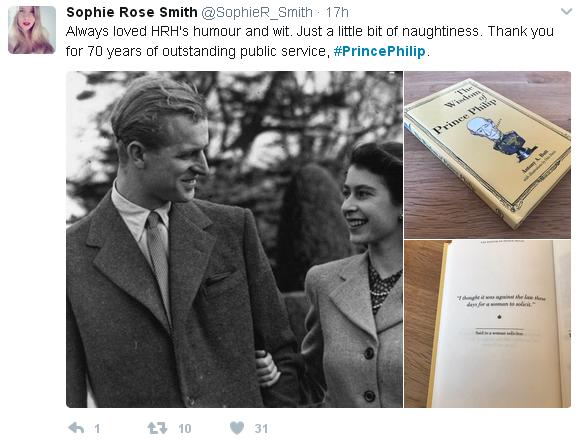
Task: Click 'The Wisdom of Prince Philip' book title
Action: (465, 110)
